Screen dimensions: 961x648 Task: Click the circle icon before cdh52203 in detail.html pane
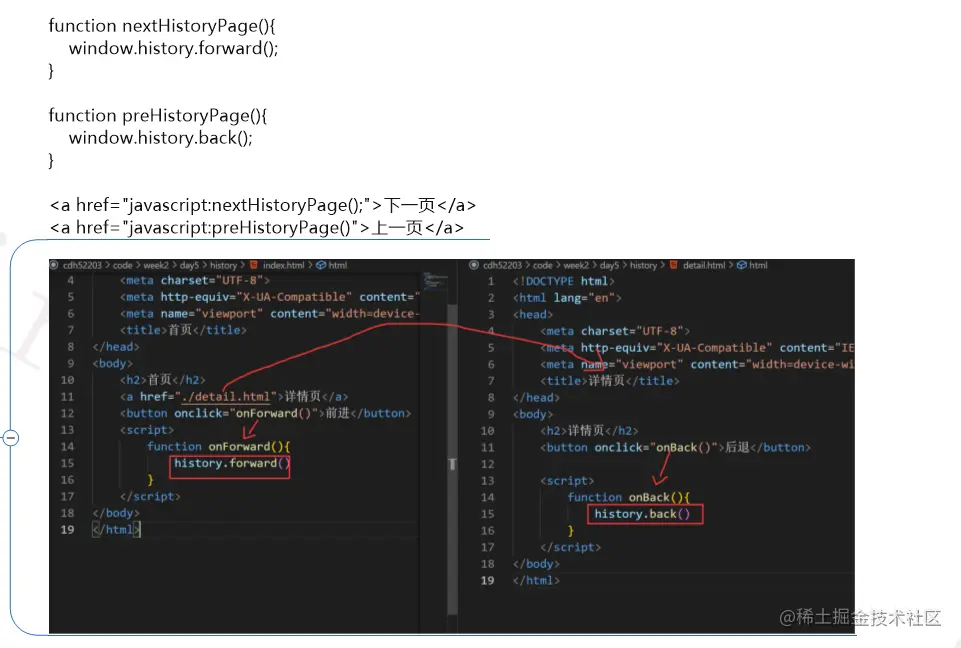coord(474,265)
